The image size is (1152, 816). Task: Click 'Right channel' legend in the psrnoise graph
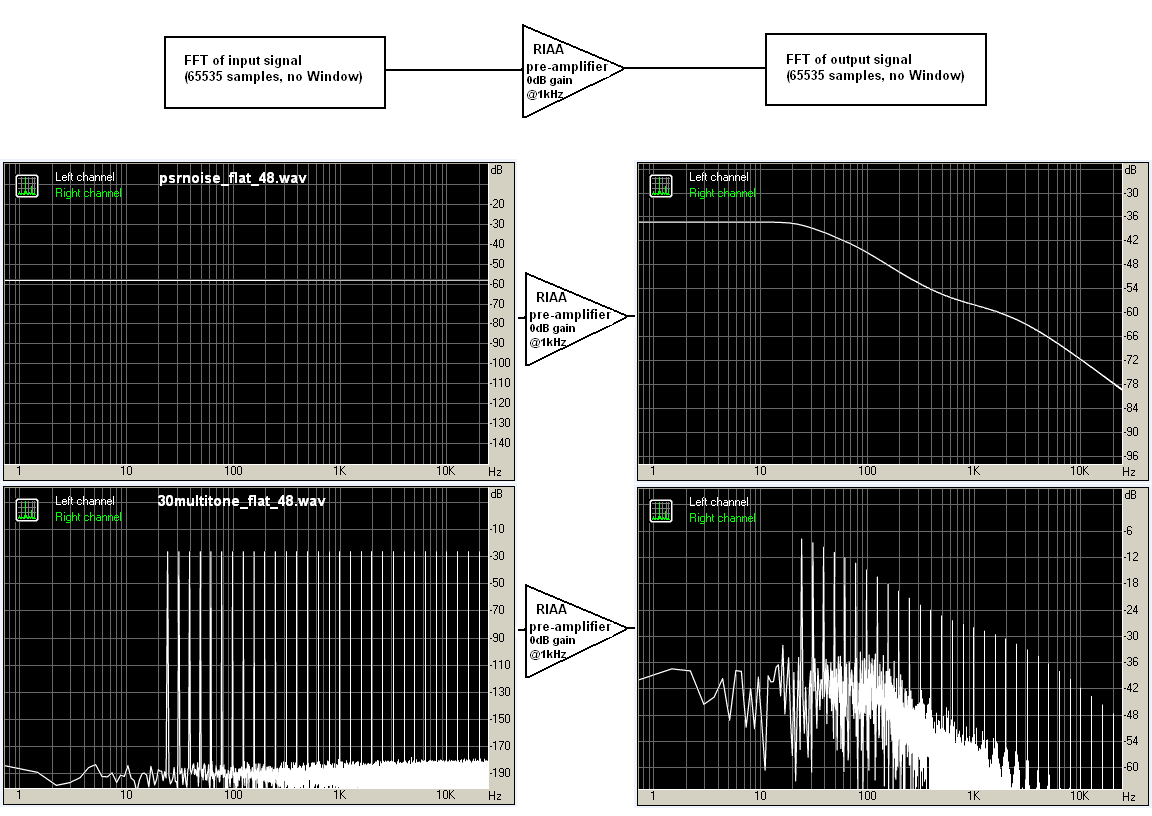[88, 193]
